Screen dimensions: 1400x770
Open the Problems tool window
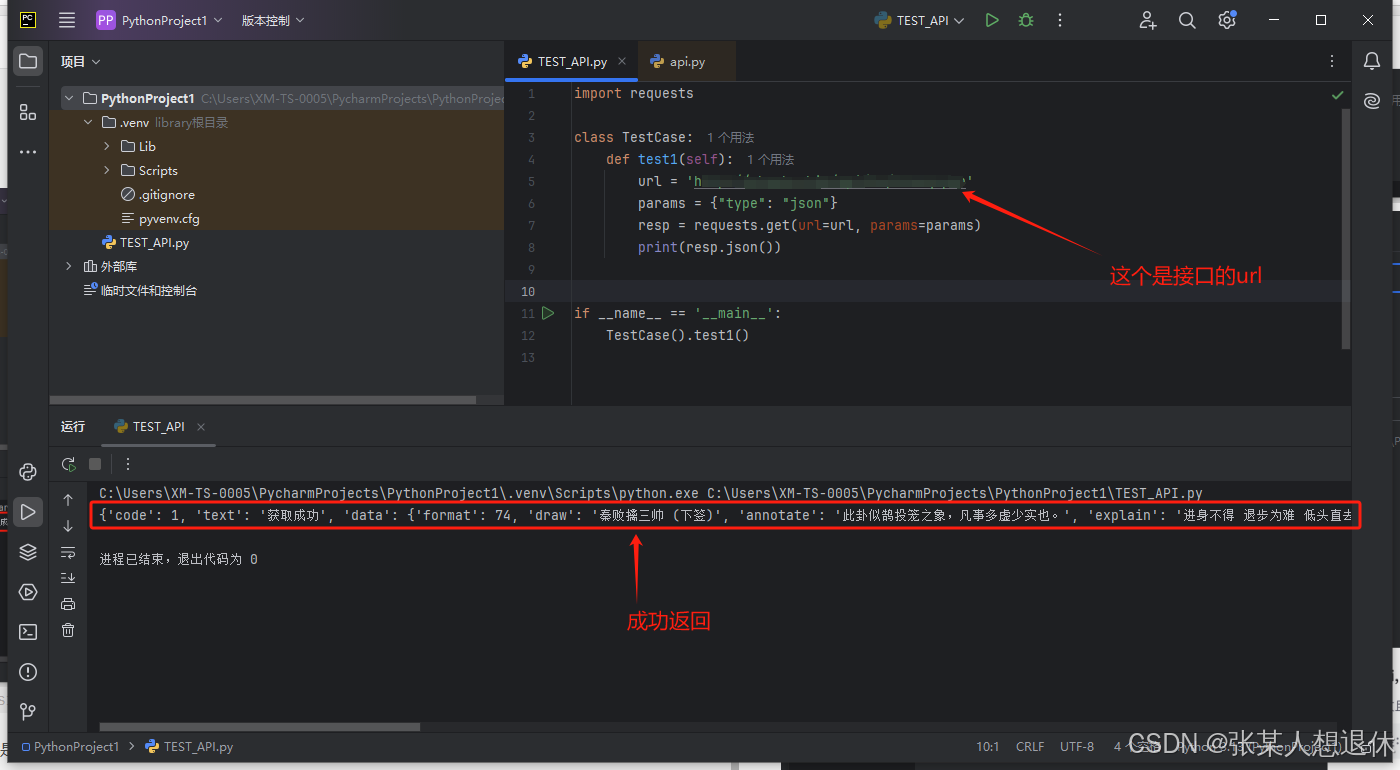pyautogui.click(x=28, y=672)
